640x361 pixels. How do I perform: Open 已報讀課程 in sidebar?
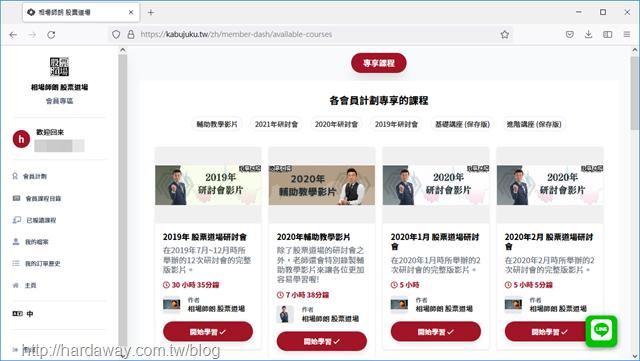click(34, 220)
